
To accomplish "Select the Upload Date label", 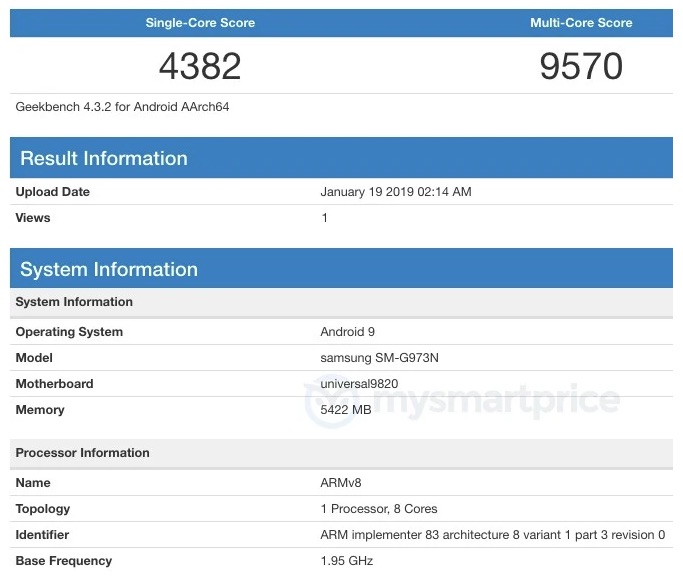I will point(53,192).
